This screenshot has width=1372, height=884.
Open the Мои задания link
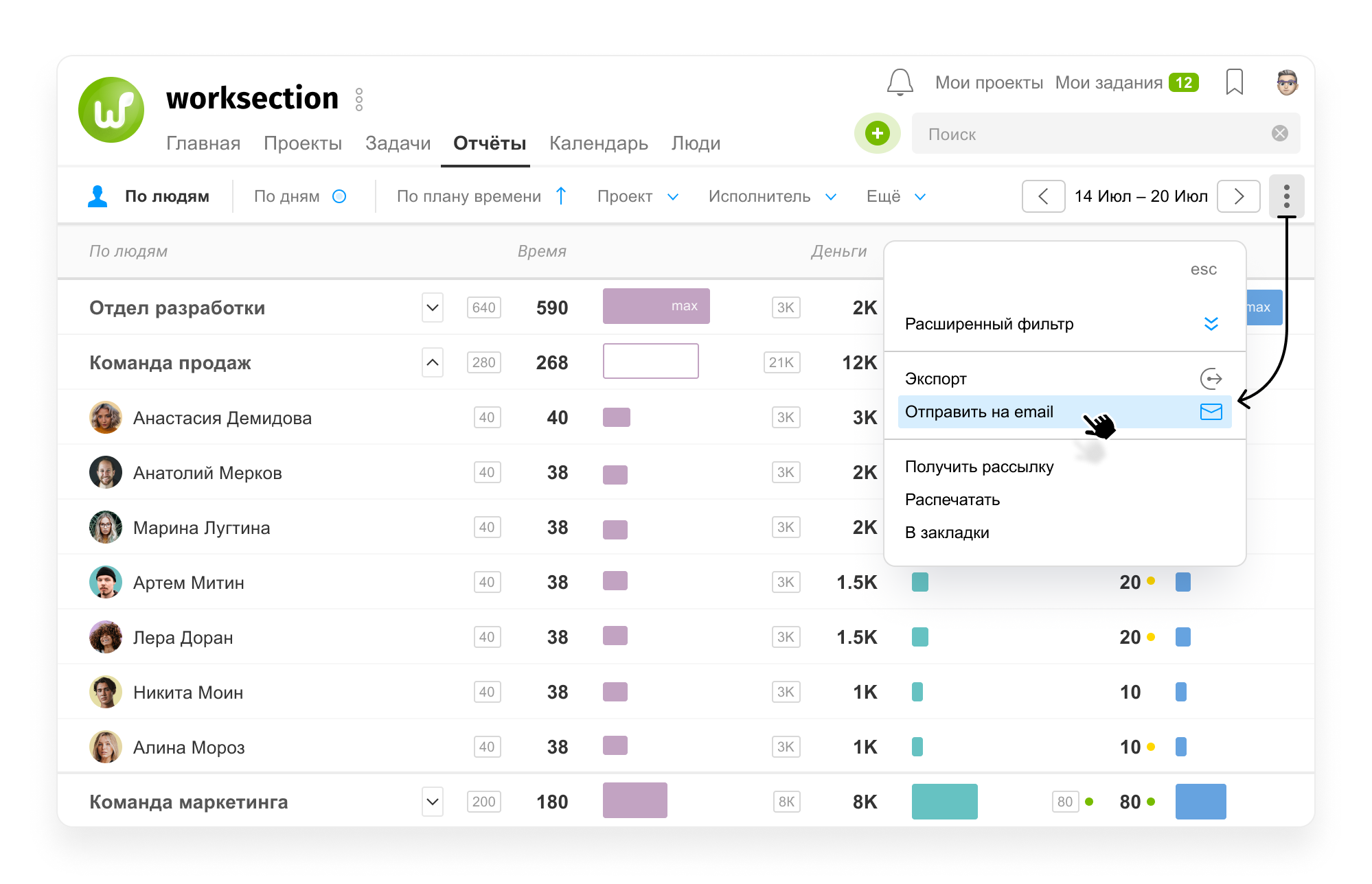click(1108, 82)
